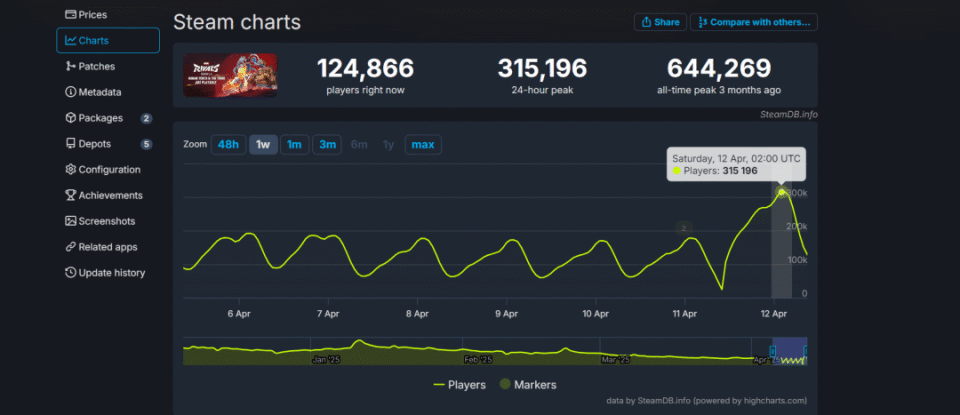Click the Patches branch icon
960x415 pixels.
(x=70, y=66)
